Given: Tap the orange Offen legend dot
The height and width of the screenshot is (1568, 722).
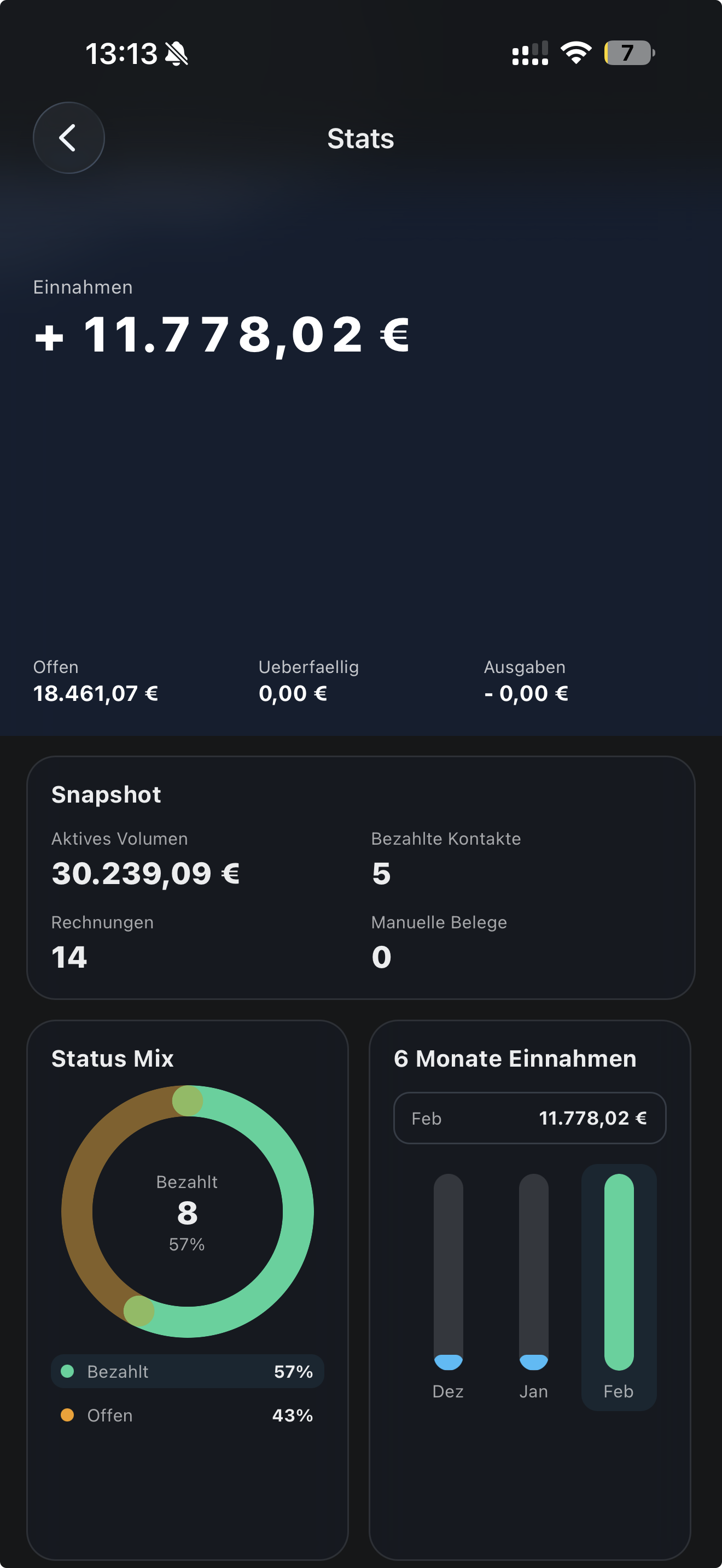Looking at the screenshot, I should [68, 1415].
